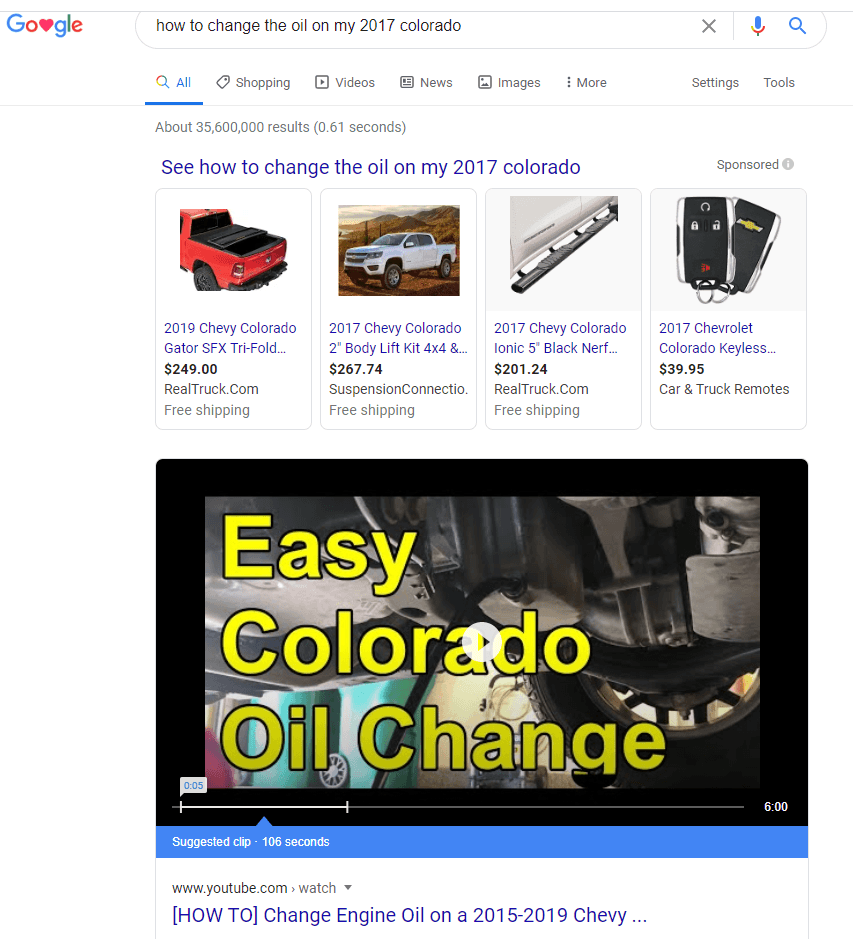
Task: Click Car & Truck Remotes seller name
Action: pyautogui.click(x=724, y=389)
